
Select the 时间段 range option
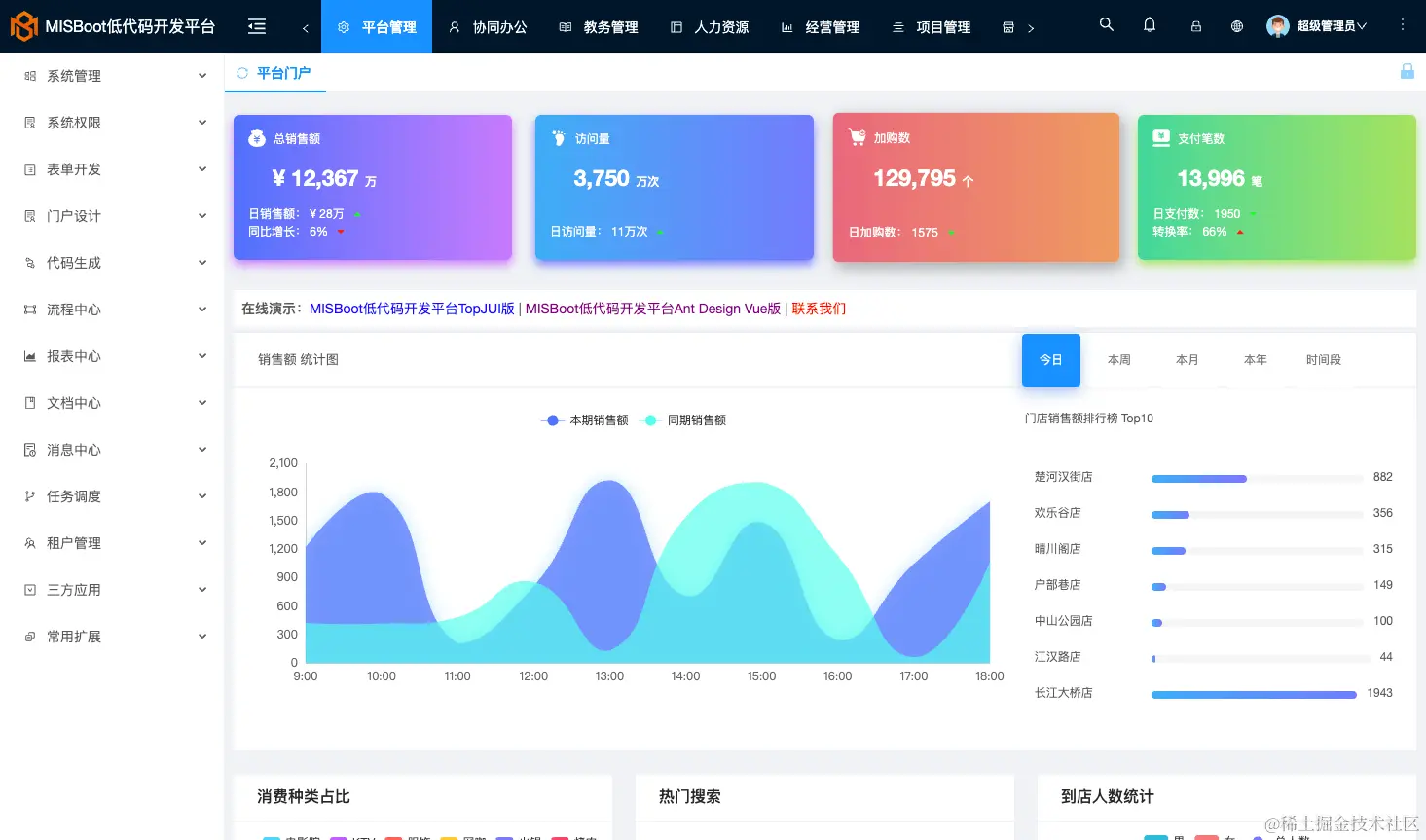1324,360
